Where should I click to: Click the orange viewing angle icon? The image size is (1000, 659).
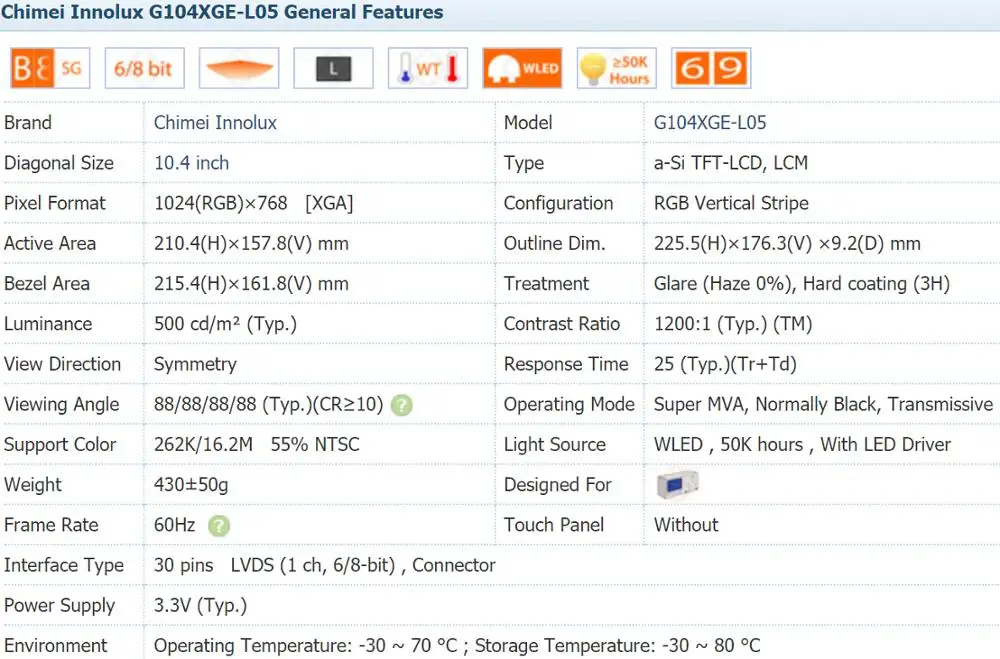click(x=239, y=68)
